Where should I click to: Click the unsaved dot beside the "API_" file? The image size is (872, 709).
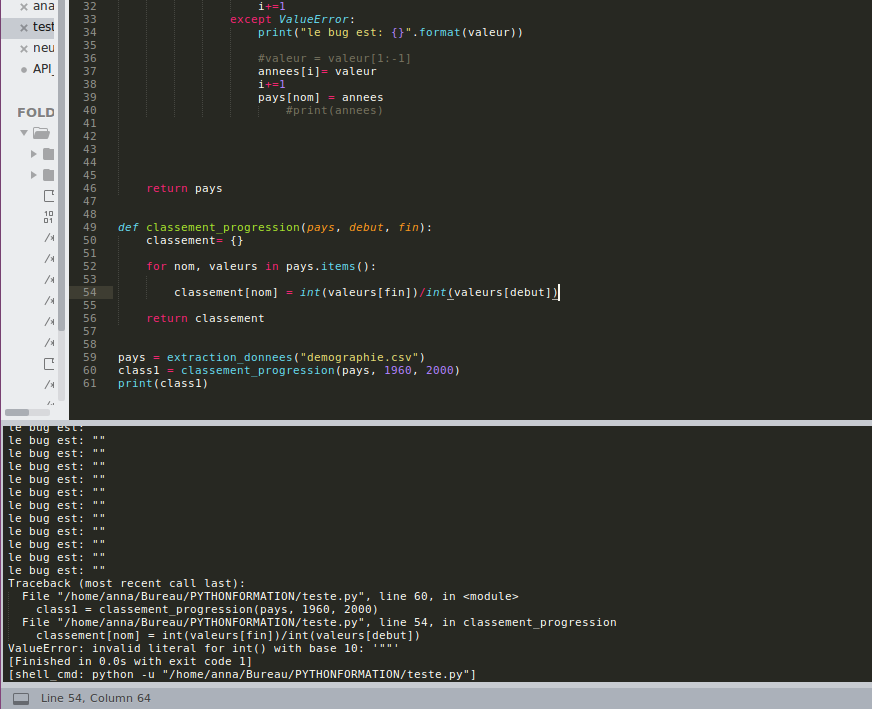(x=24, y=70)
